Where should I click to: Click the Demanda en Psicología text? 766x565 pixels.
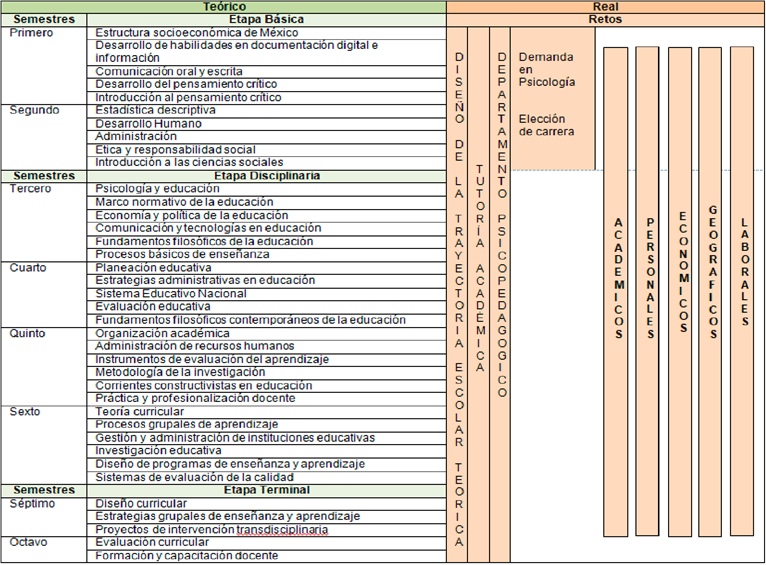(547, 69)
